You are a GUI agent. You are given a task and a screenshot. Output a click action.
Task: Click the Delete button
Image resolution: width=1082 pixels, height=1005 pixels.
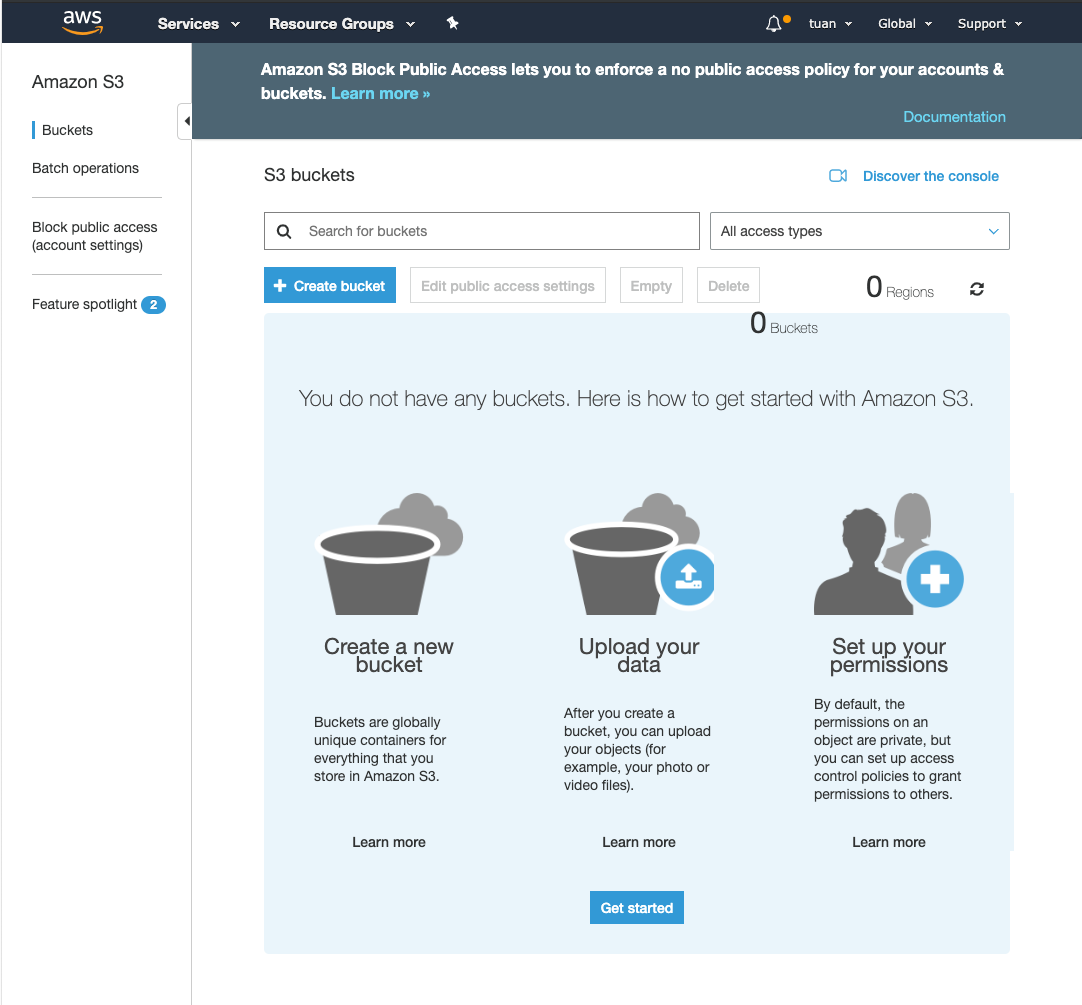click(x=728, y=285)
